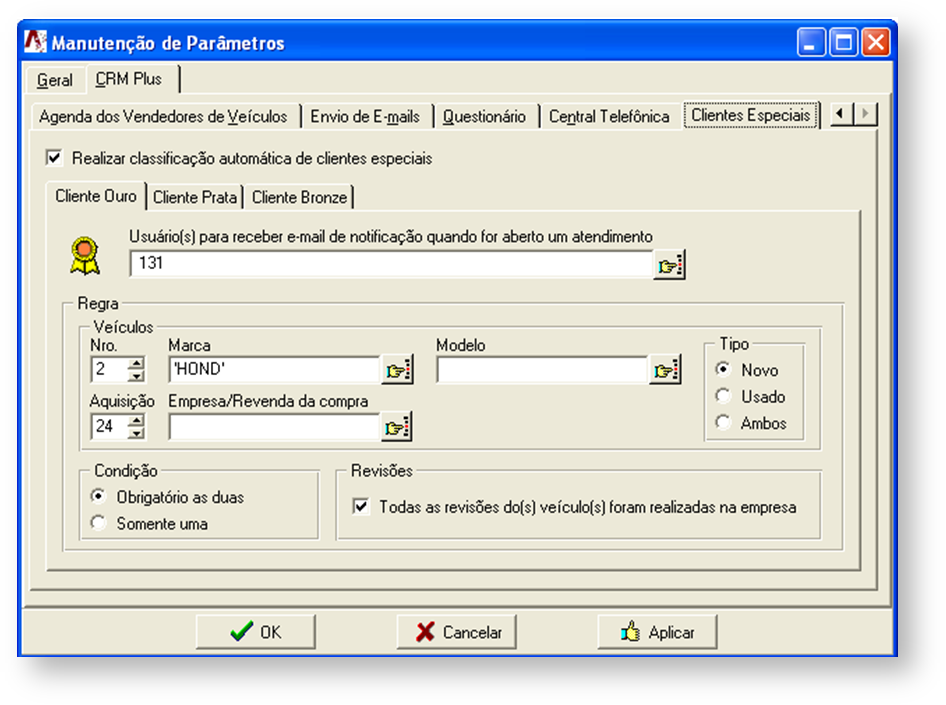The height and width of the screenshot is (705, 946).
Task: Click into the Modelo text field
Action: [542, 371]
